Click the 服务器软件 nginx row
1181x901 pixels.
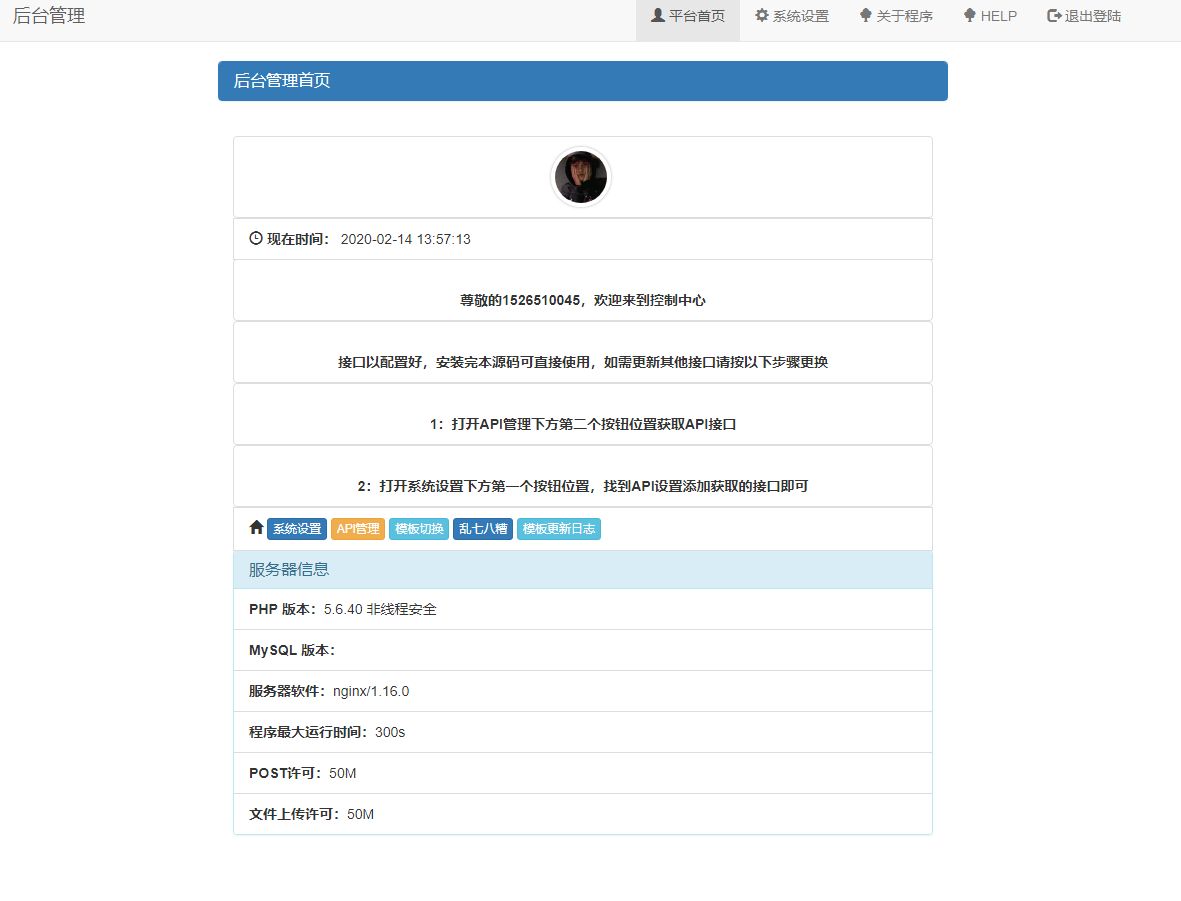pos(582,691)
